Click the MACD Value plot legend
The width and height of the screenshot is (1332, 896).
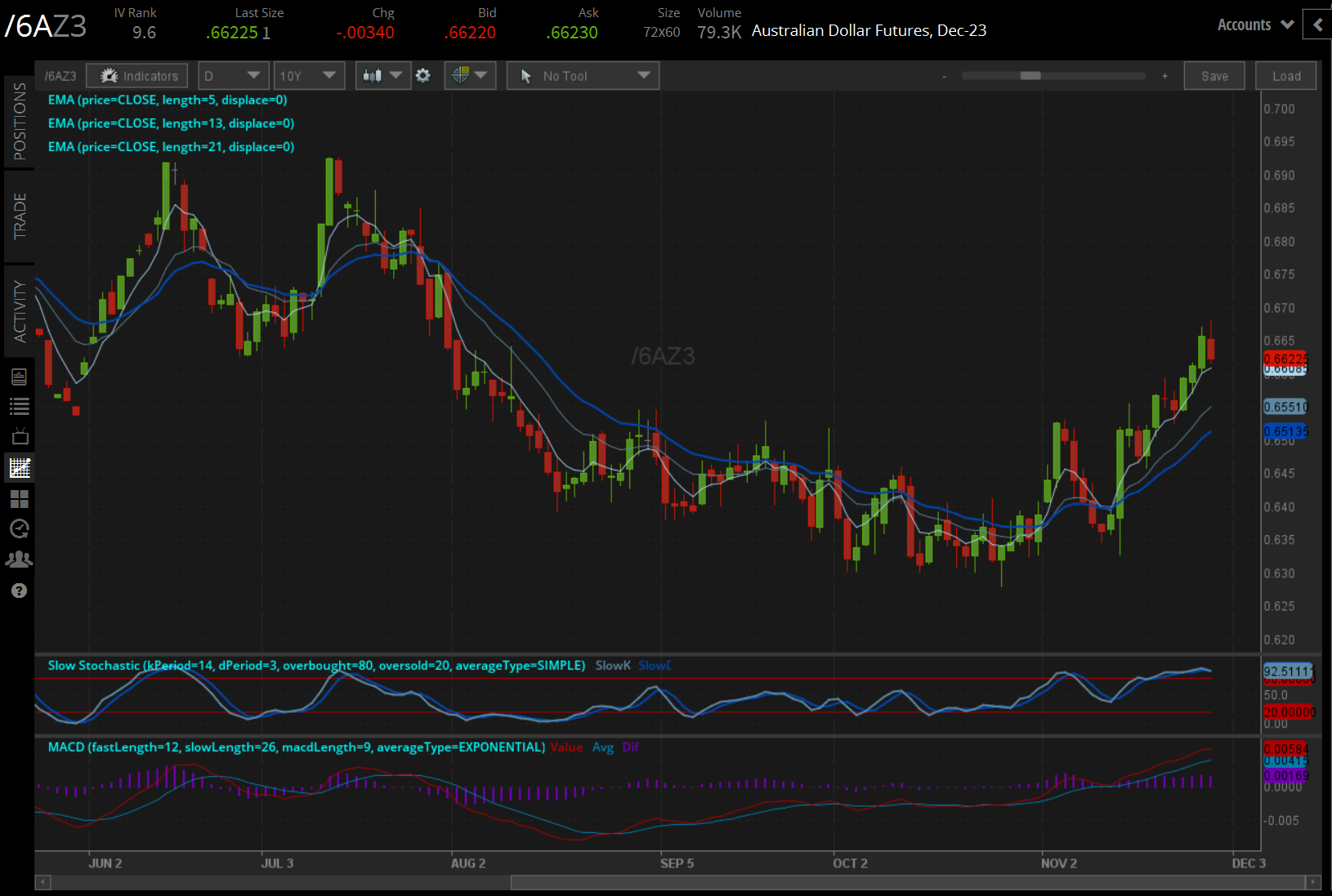pos(566,747)
